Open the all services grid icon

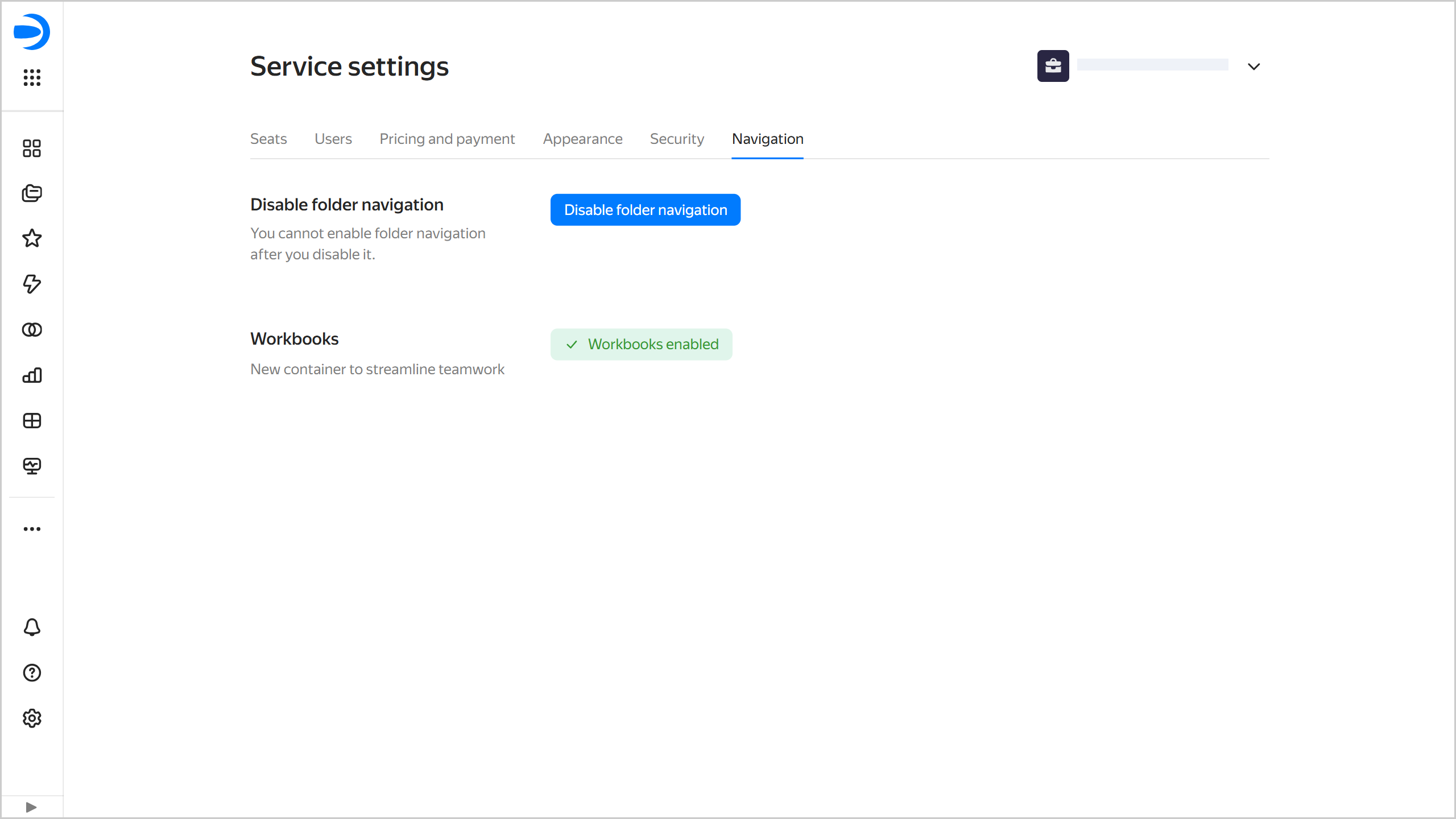[32, 77]
